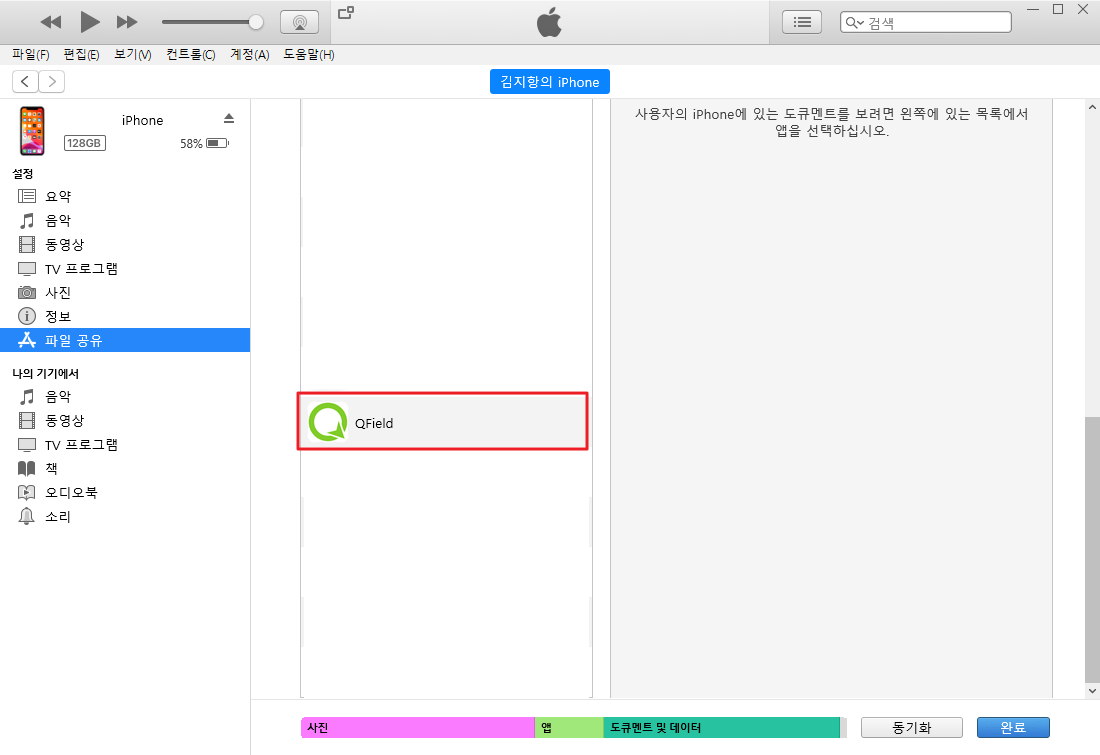Select 정보 in the sidebar
Image resolution: width=1100 pixels, height=755 pixels.
point(54,316)
